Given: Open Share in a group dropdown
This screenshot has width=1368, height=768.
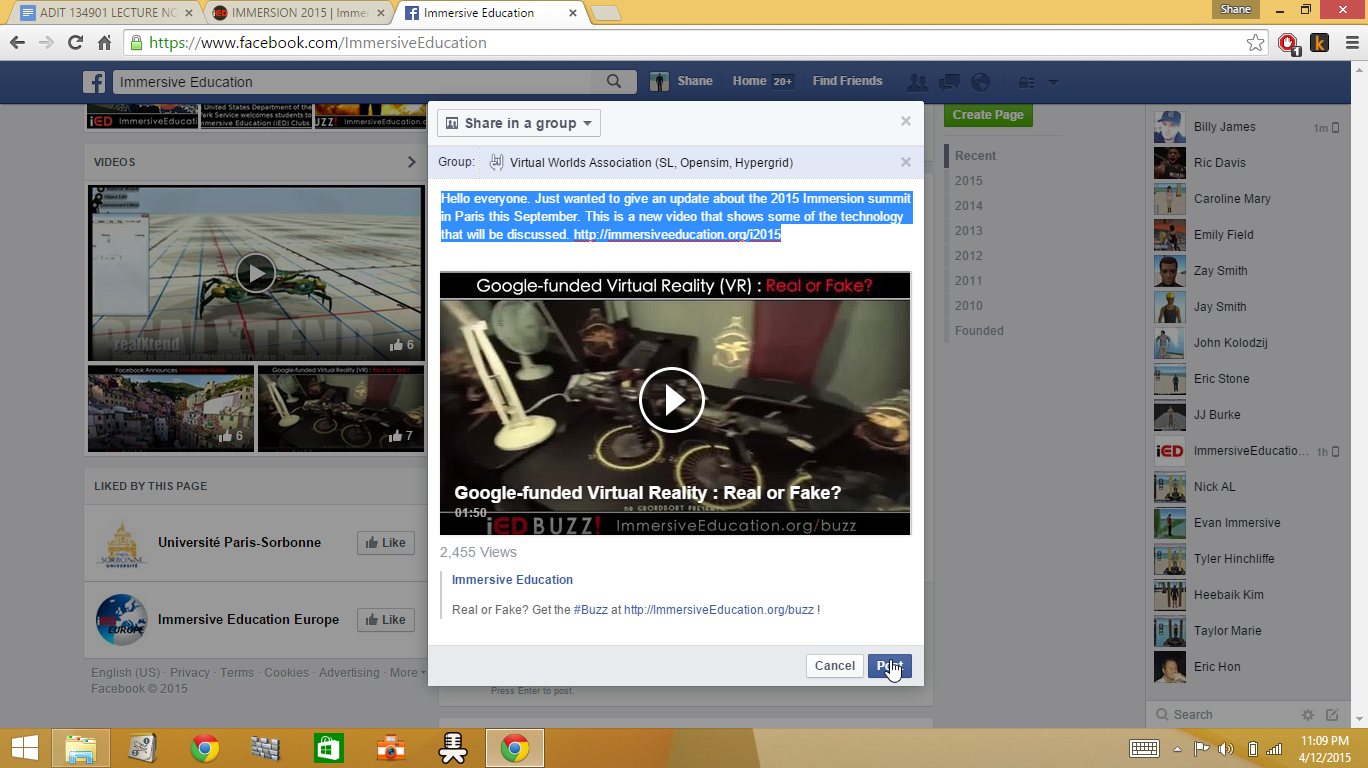Looking at the screenshot, I should coord(519,123).
